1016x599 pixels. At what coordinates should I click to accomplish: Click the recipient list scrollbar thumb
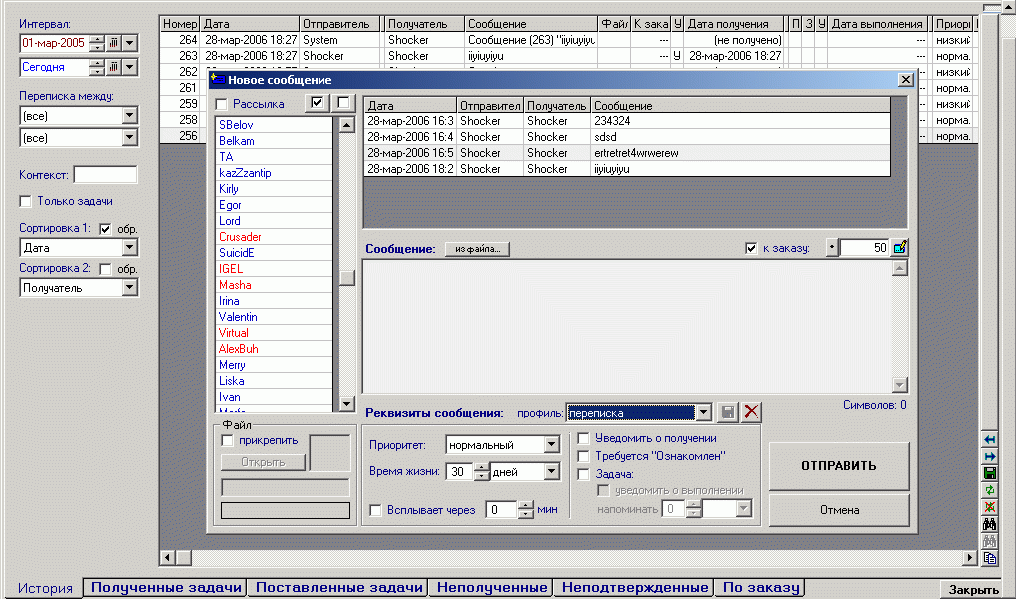coord(347,277)
